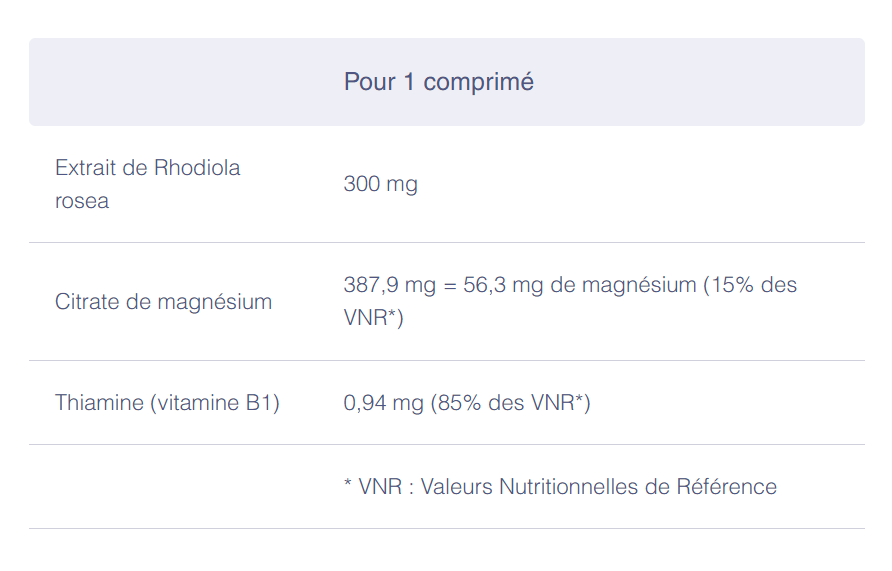Click the "300 mg" dosage value

pyautogui.click(x=380, y=184)
